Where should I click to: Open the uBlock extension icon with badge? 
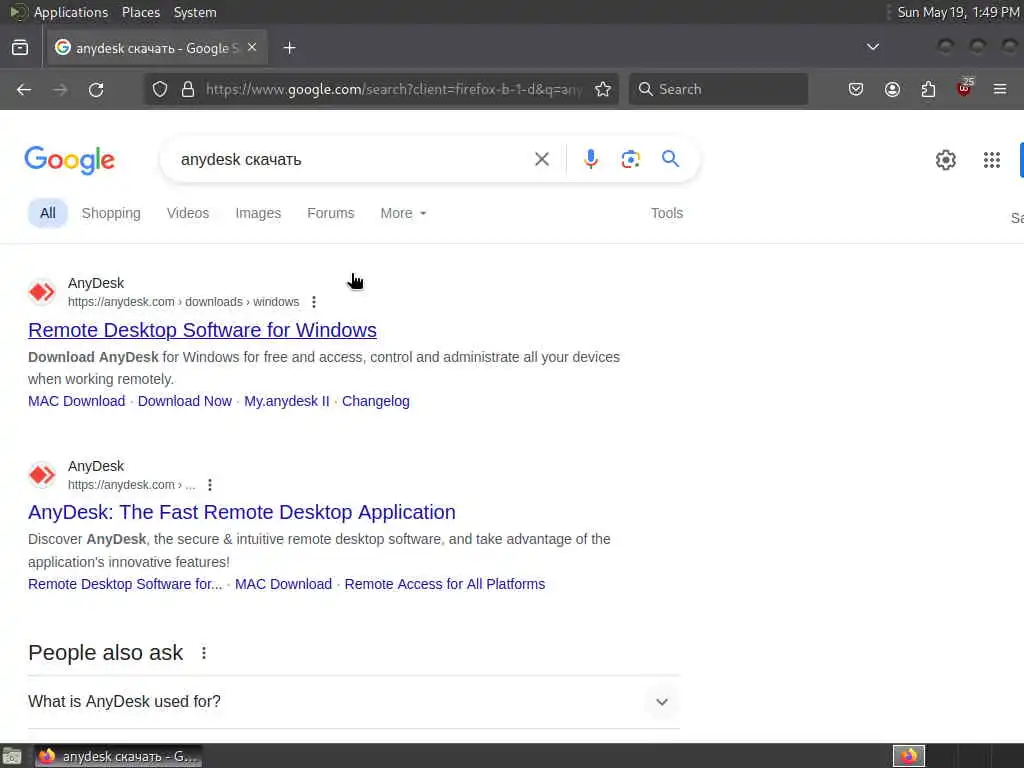[965, 88]
